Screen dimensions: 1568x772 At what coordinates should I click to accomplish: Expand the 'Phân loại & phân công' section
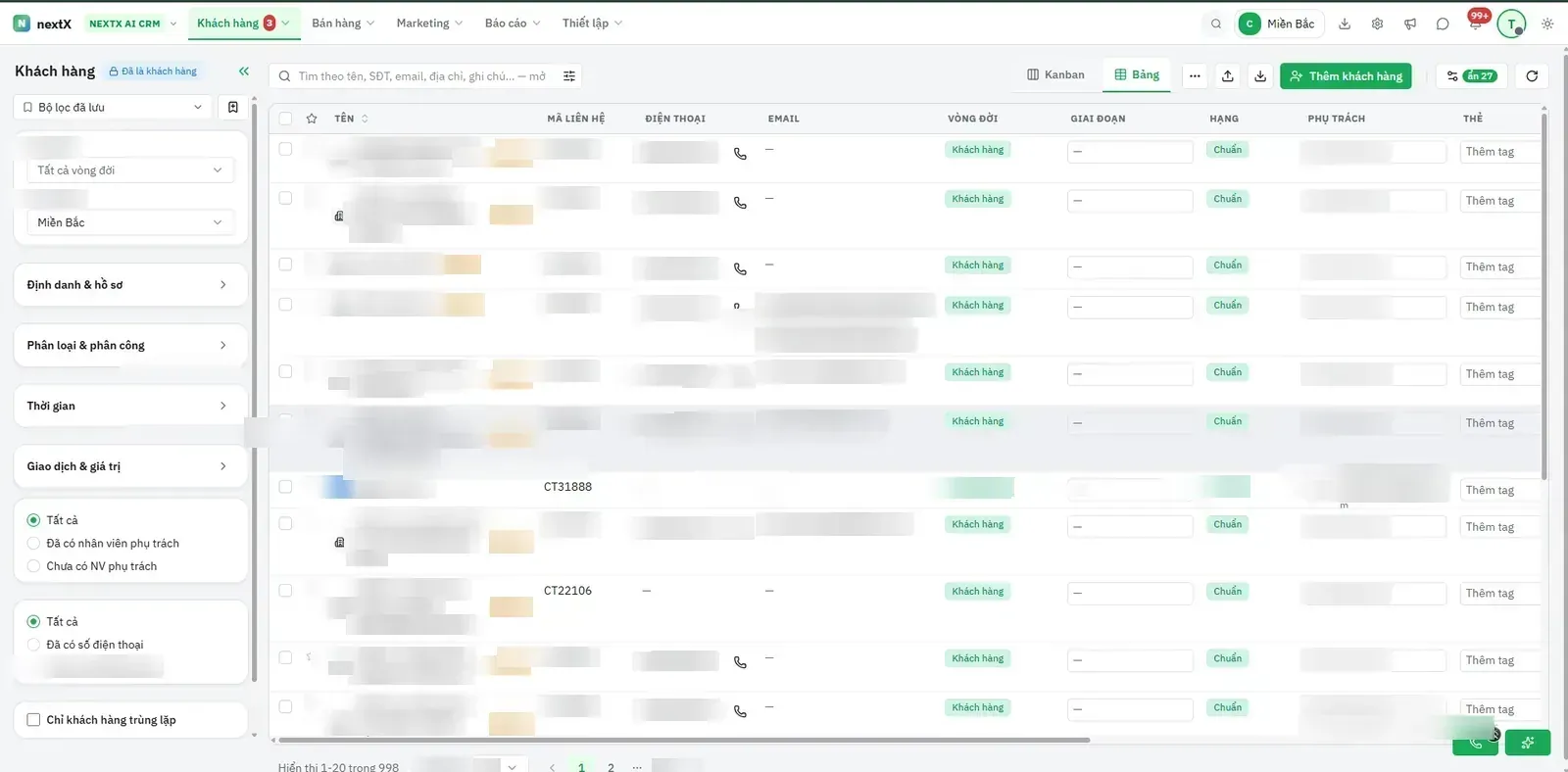click(130, 346)
